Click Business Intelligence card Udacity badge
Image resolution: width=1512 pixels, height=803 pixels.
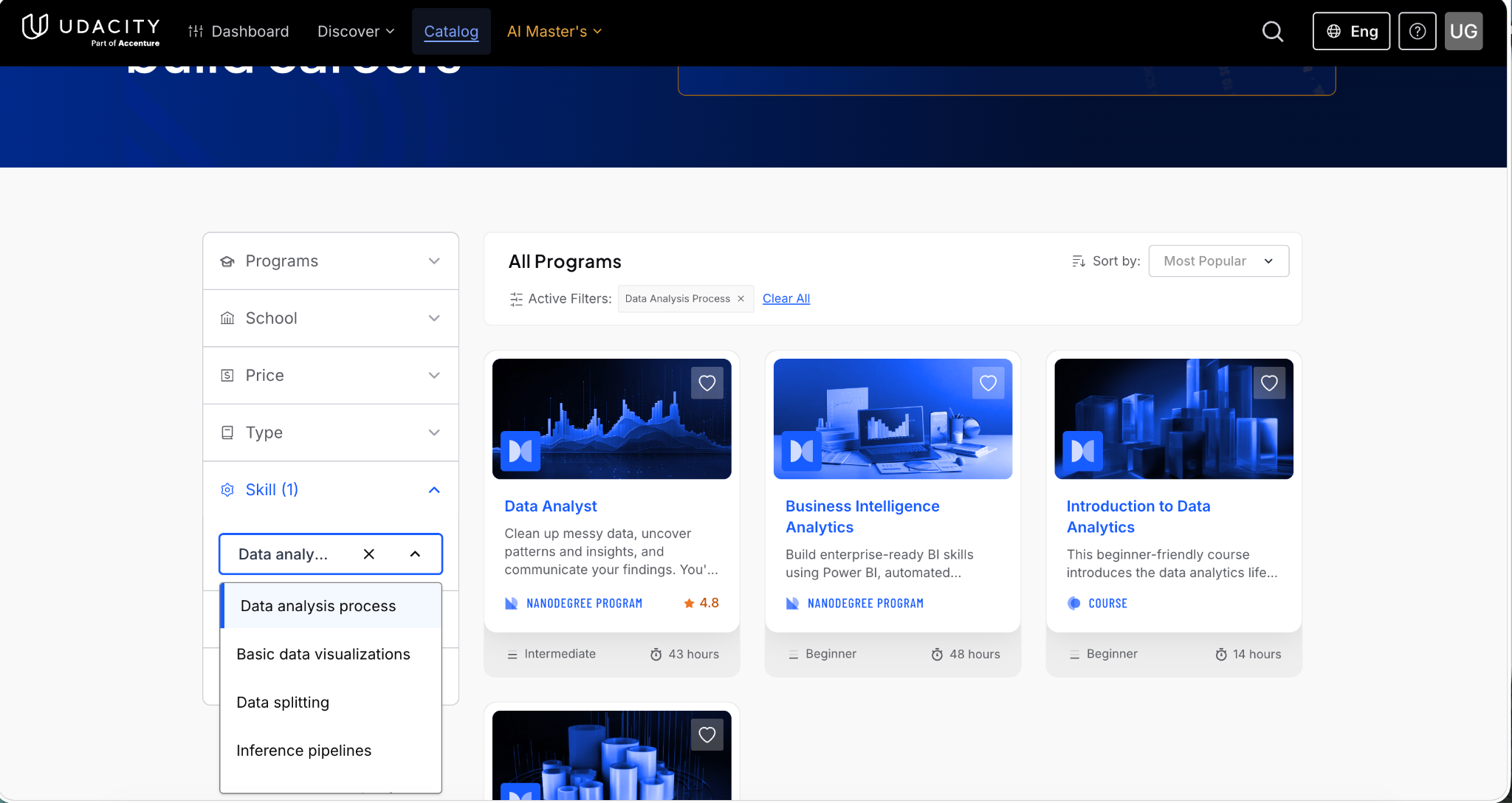click(x=802, y=451)
